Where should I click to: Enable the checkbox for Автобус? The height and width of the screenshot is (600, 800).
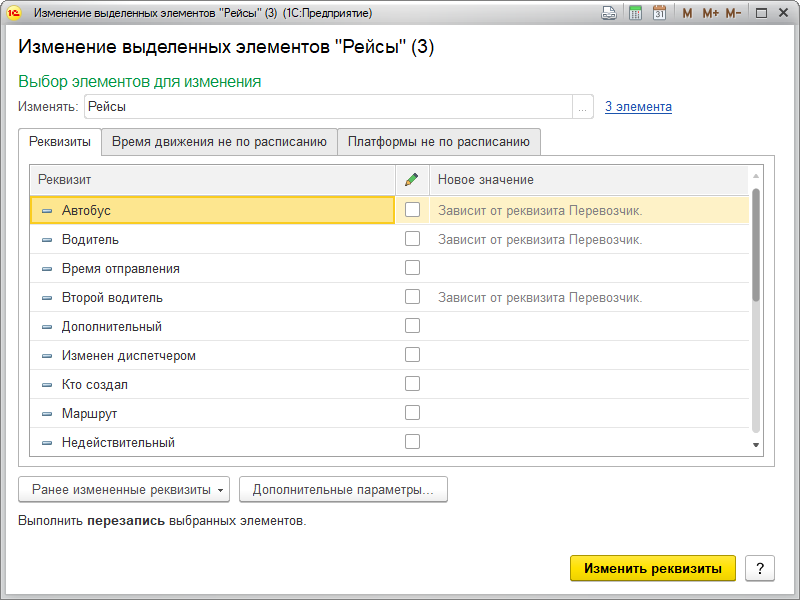pyautogui.click(x=412, y=210)
